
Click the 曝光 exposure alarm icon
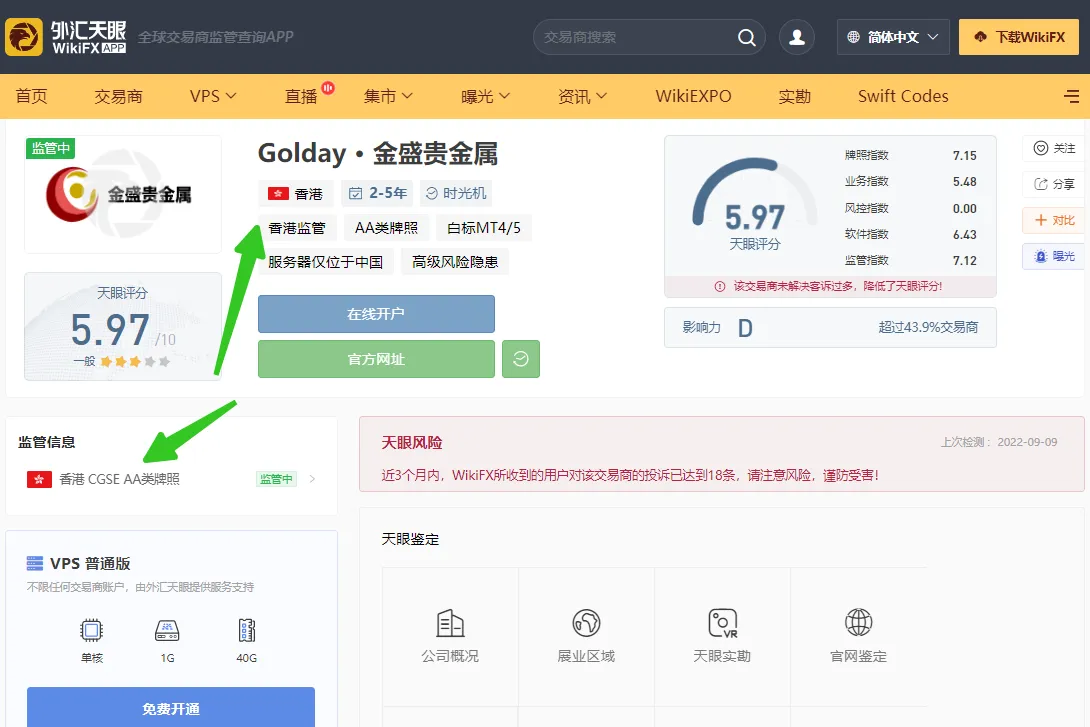click(1041, 256)
